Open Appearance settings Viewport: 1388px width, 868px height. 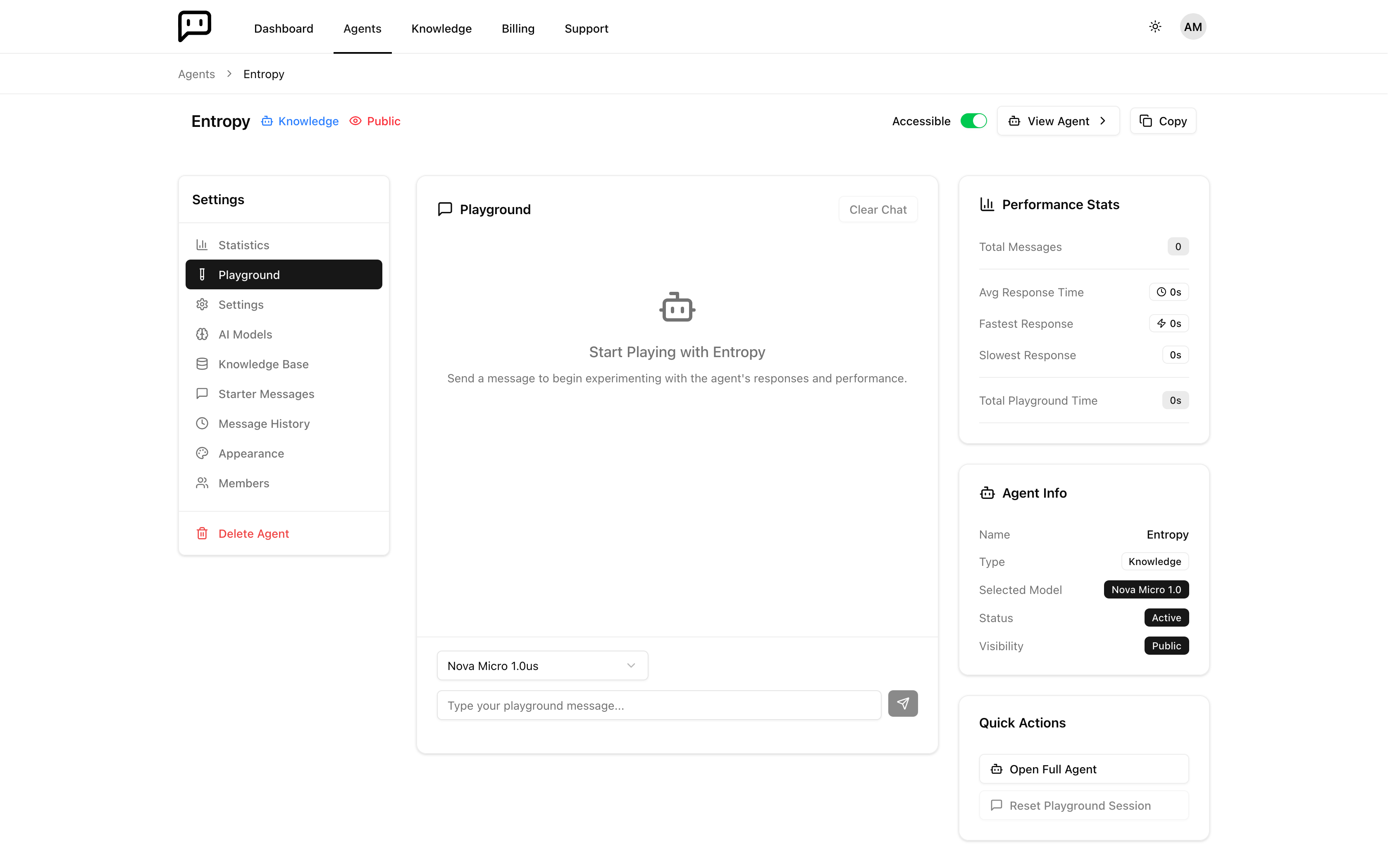pyautogui.click(x=284, y=453)
